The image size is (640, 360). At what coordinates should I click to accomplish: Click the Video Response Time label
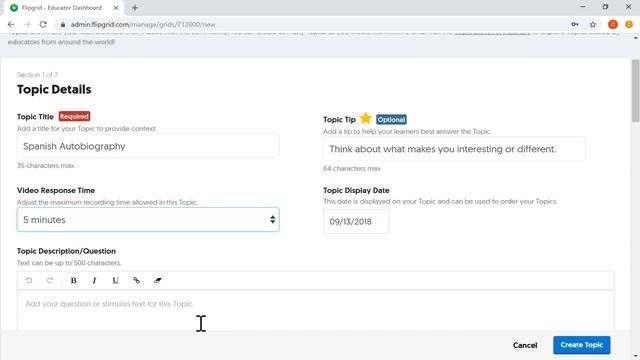coord(56,190)
